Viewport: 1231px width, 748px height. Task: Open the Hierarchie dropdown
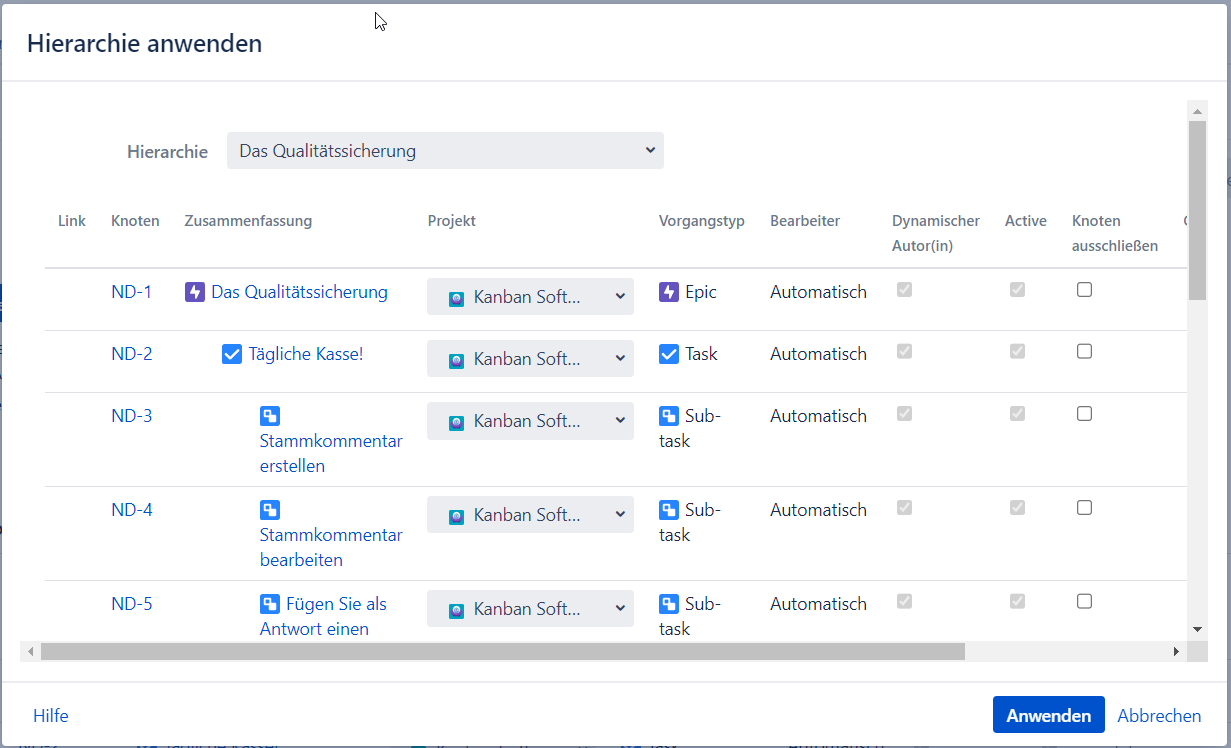click(x=445, y=151)
